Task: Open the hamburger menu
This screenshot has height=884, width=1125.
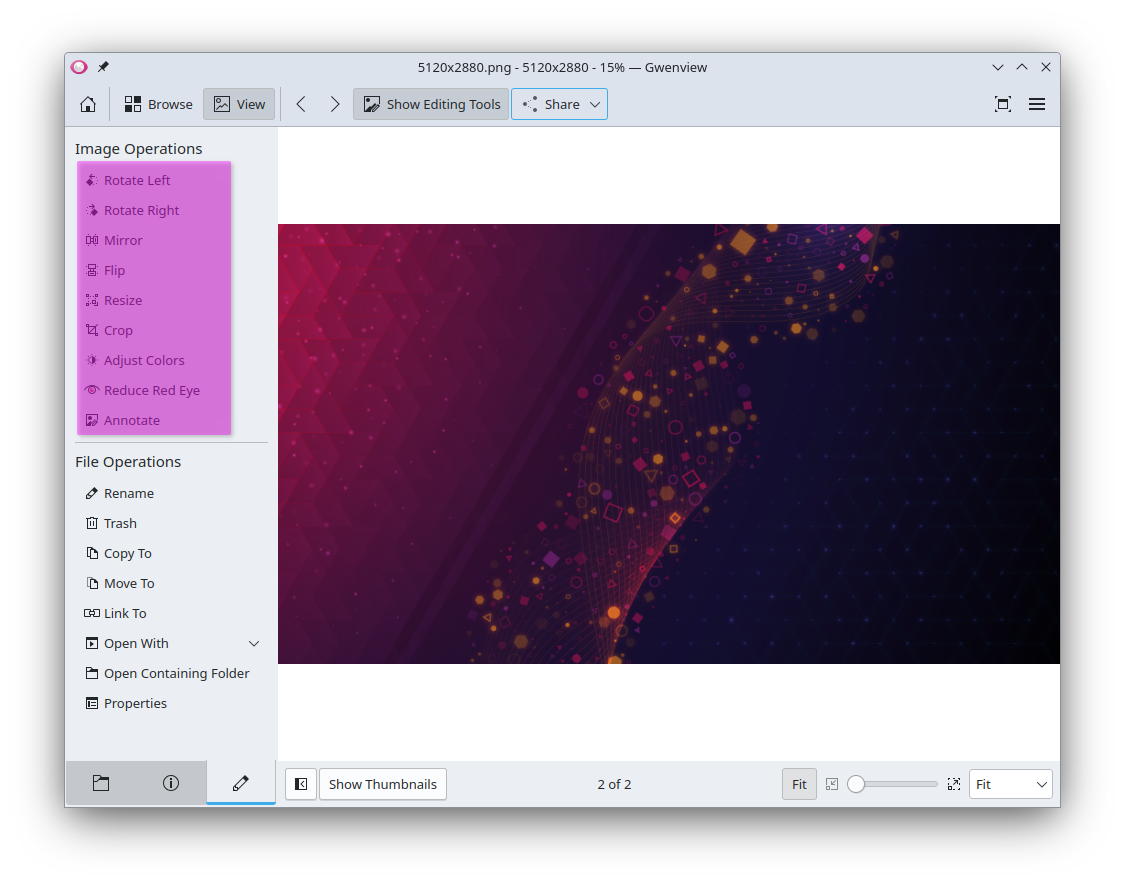Action: point(1037,104)
